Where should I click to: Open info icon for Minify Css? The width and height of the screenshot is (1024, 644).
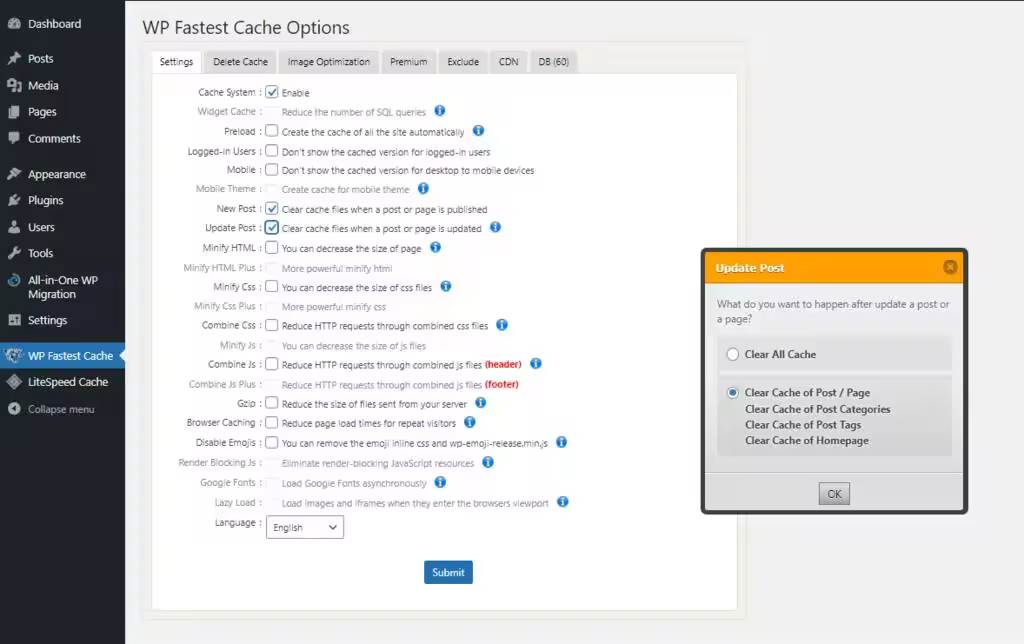(x=445, y=286)
